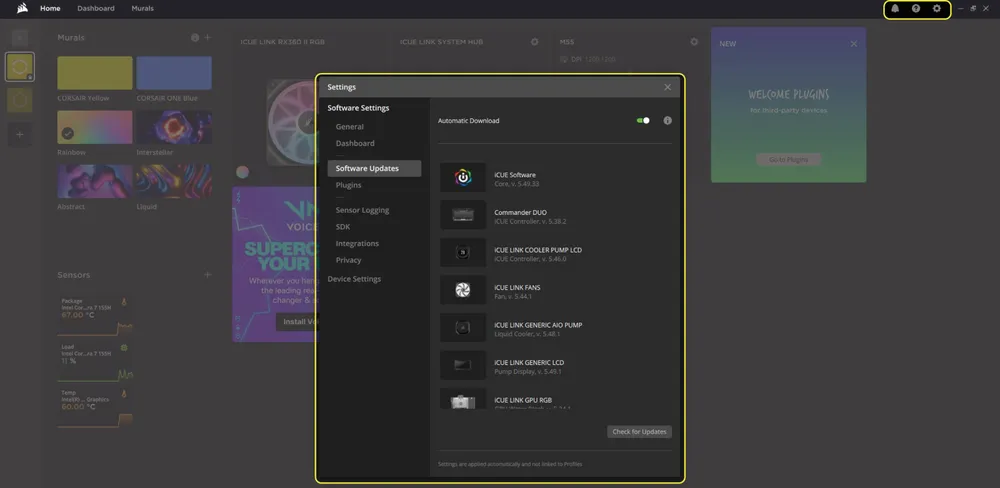
Task: Switch to the Dashboard top tab
Action: point(96,9)
